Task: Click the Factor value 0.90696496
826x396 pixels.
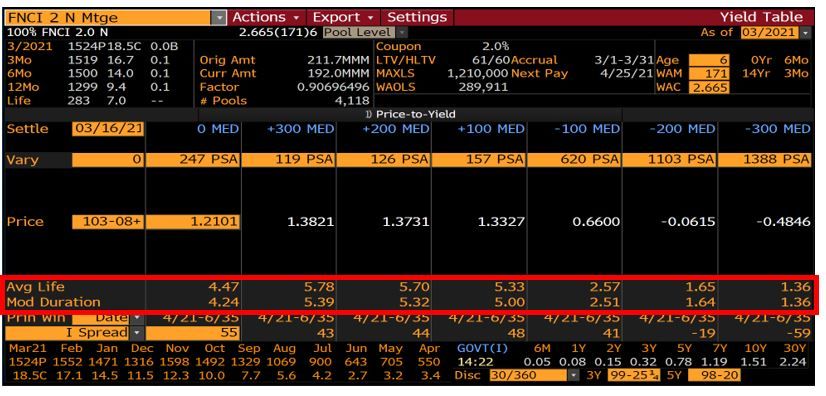Action: click(333, 87)
